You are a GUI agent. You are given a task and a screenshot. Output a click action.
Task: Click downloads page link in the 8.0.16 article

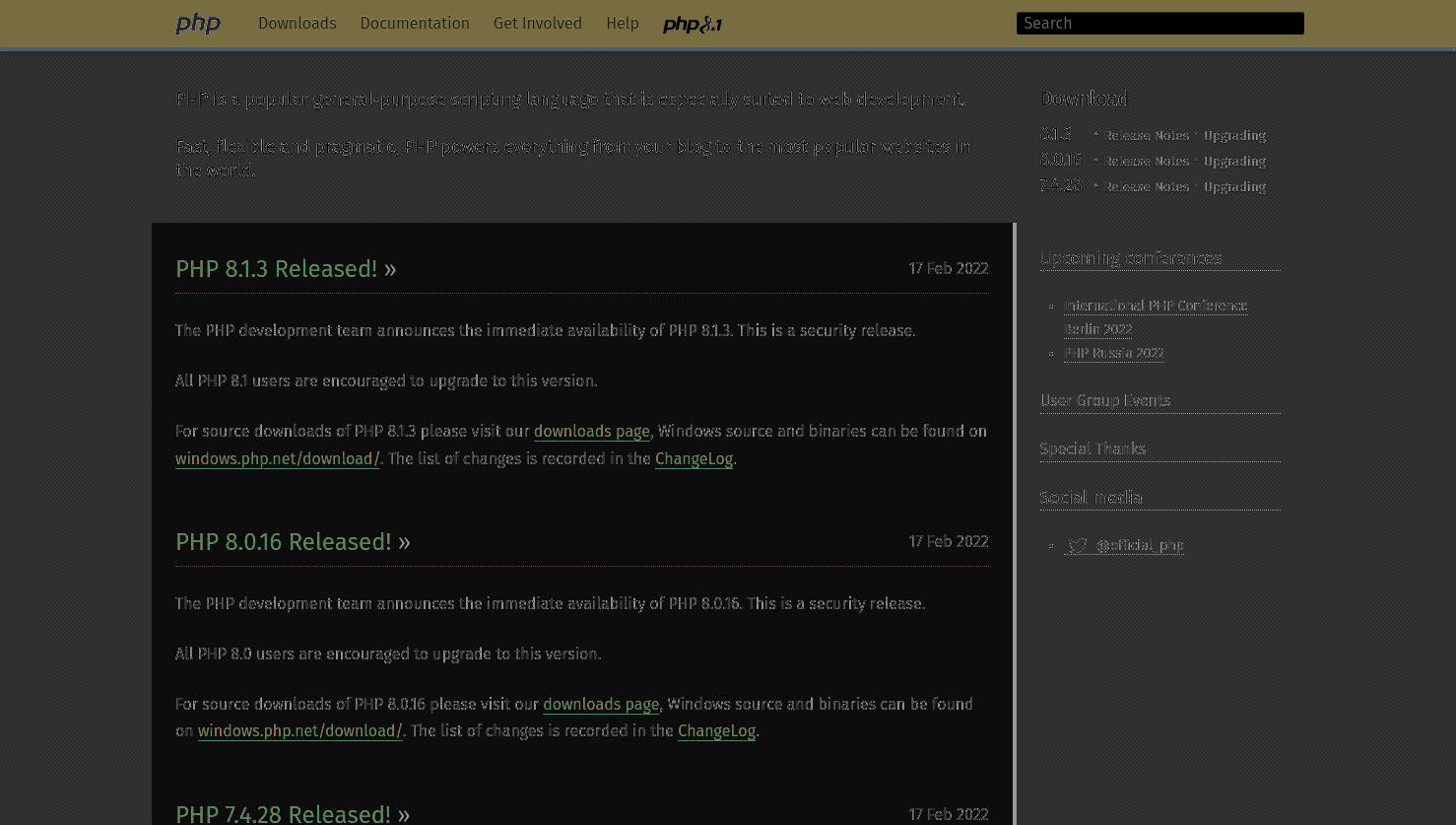click(601, 705)
